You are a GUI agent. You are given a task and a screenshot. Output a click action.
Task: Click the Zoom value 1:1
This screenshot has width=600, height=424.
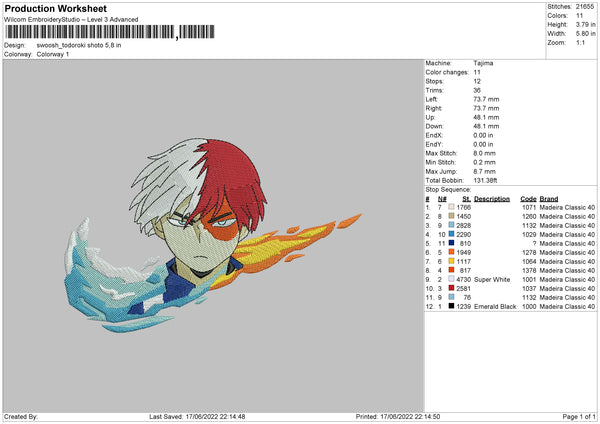(580, 42)
